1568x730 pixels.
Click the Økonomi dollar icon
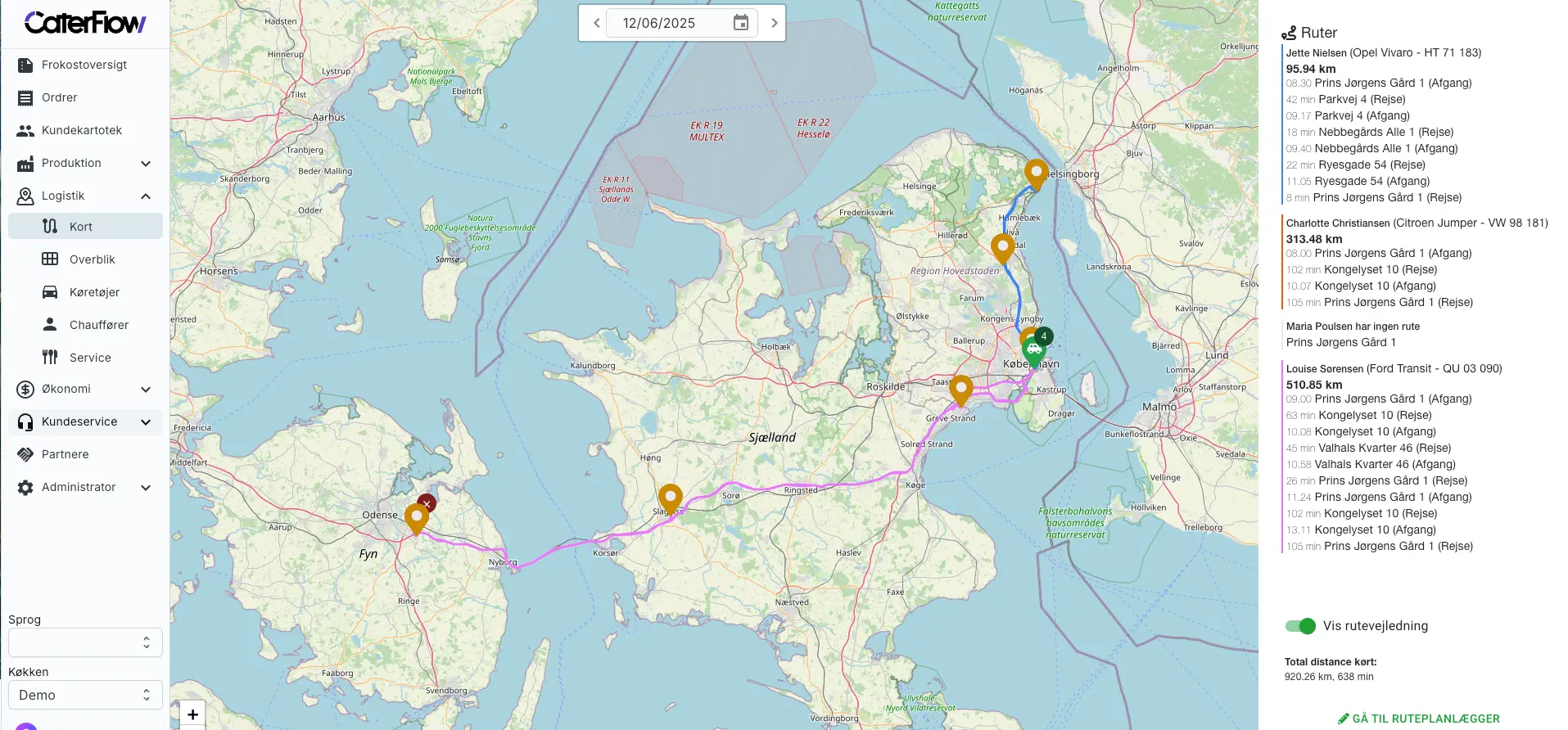coord(25,390)
